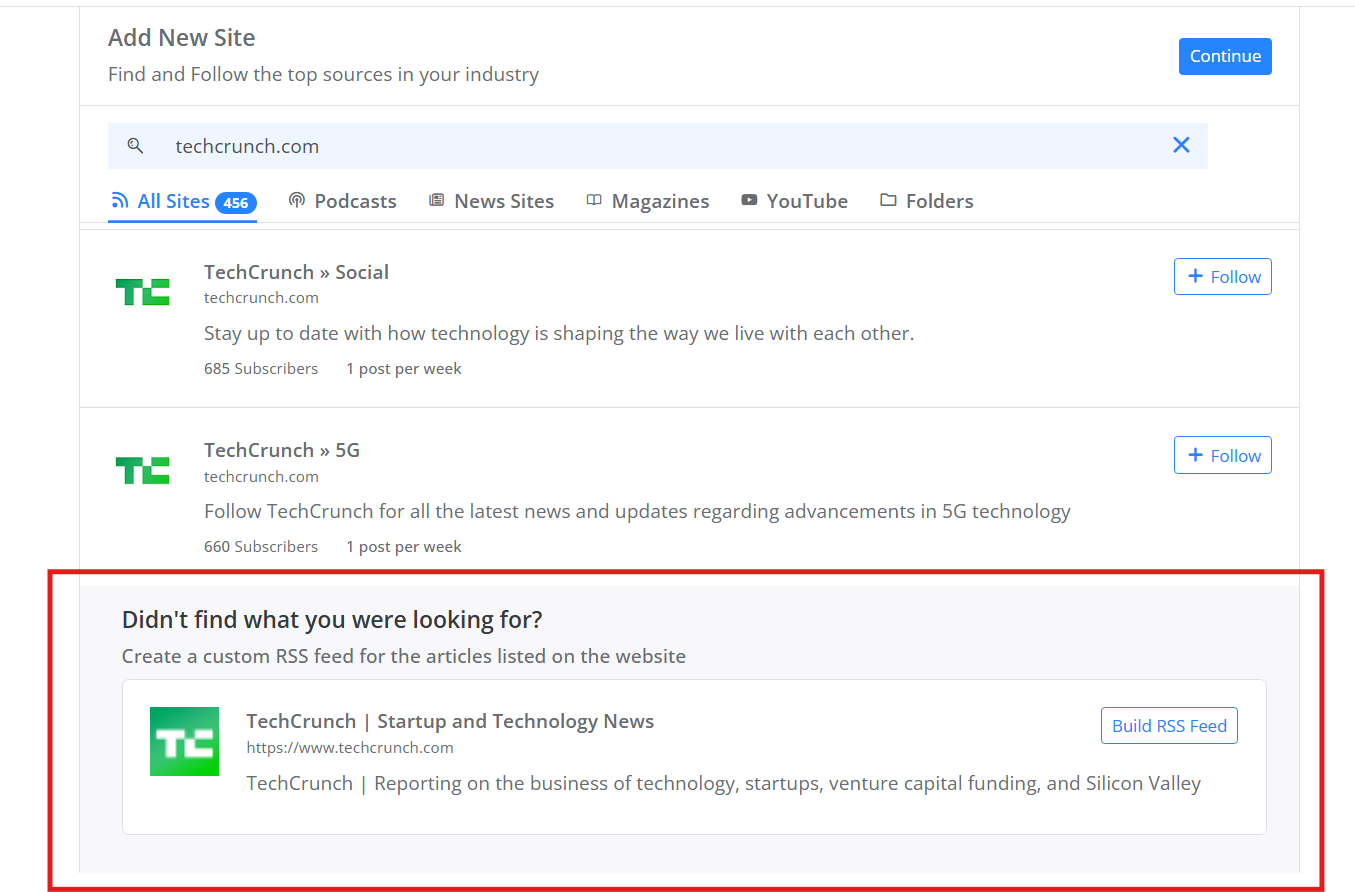Click the Build RSS Feed button
This screenshot has height=892, width=1355.
pyautogui.click(x=1169, y=726)
